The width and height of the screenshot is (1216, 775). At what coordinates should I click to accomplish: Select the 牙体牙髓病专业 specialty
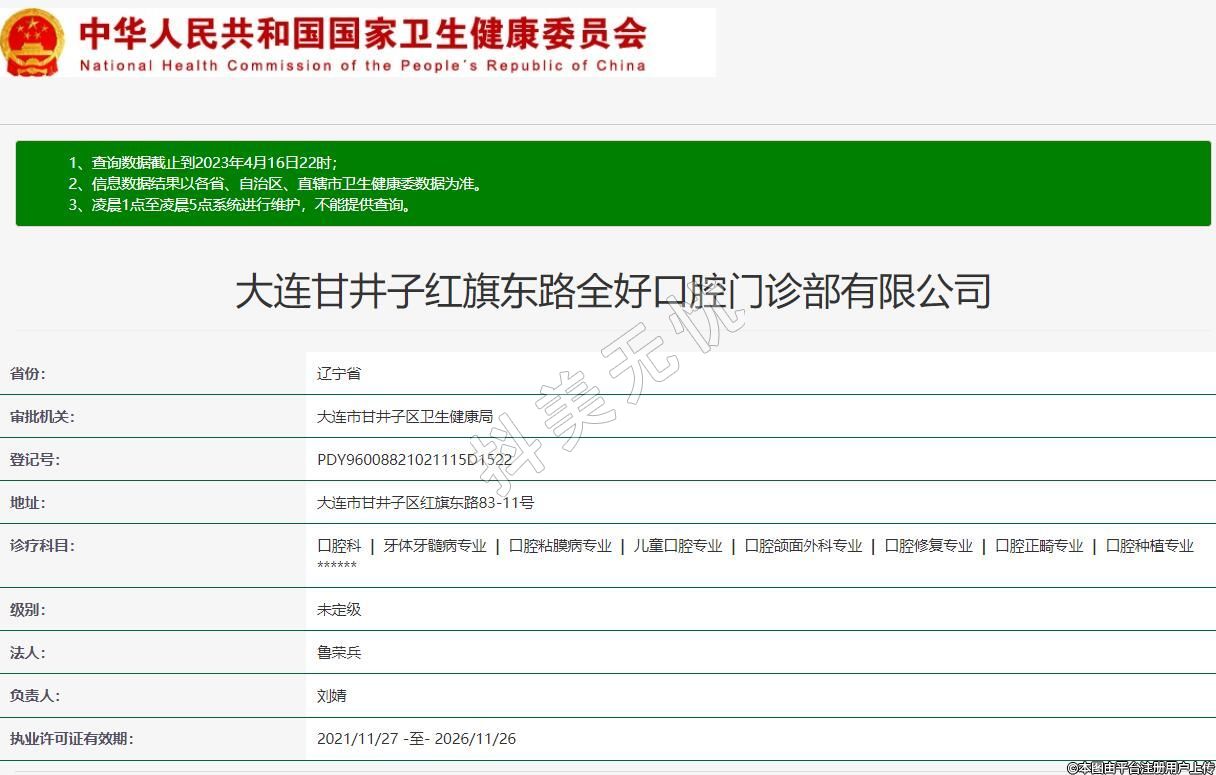(x=435, y=546)
